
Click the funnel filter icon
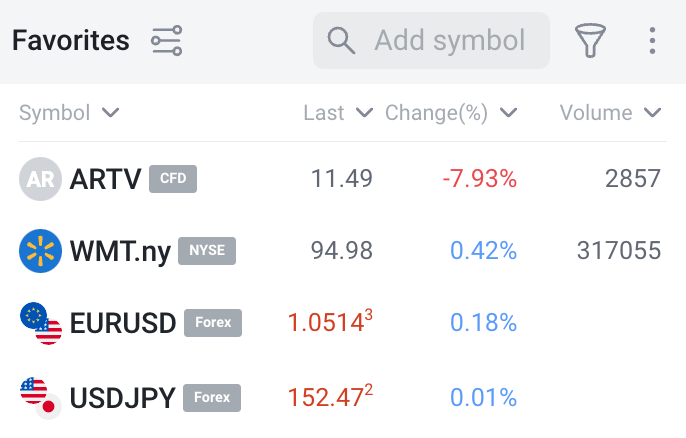[591, 41]
